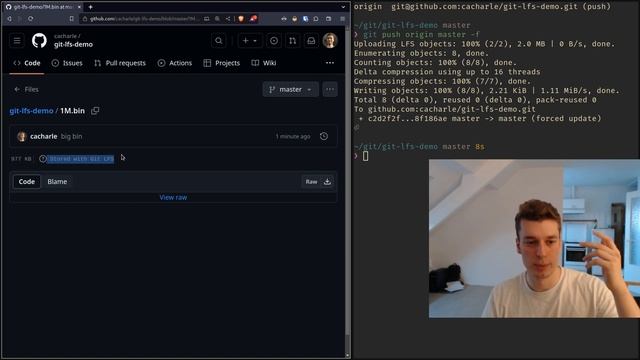The height and width of the screenshot is (360, 640).
Task: Click the terminal prompt cursor
Action: click(365, 156)
